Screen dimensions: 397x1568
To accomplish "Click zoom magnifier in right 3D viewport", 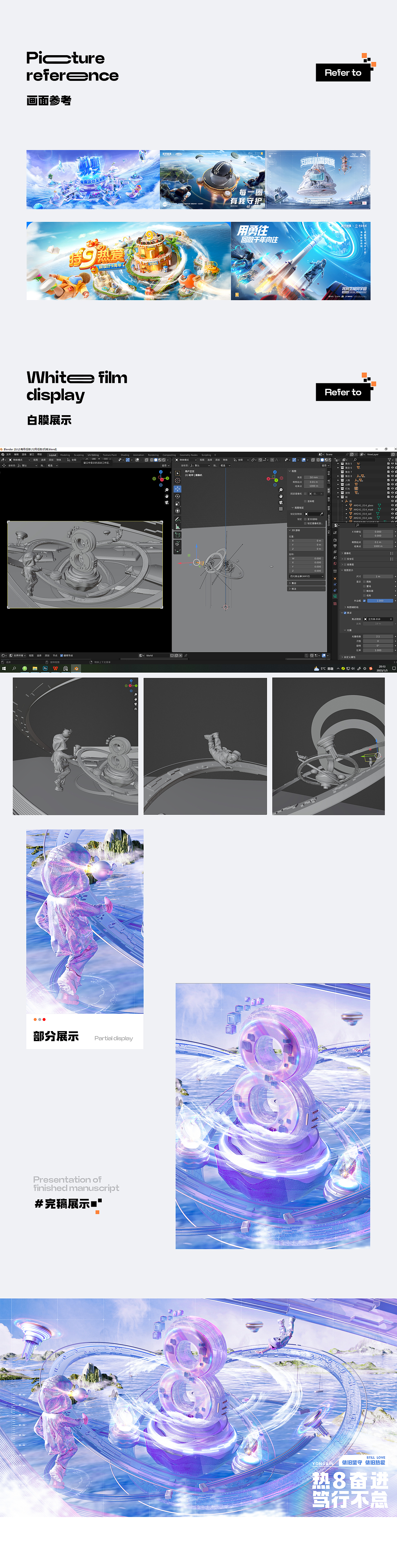I will 281,490.
